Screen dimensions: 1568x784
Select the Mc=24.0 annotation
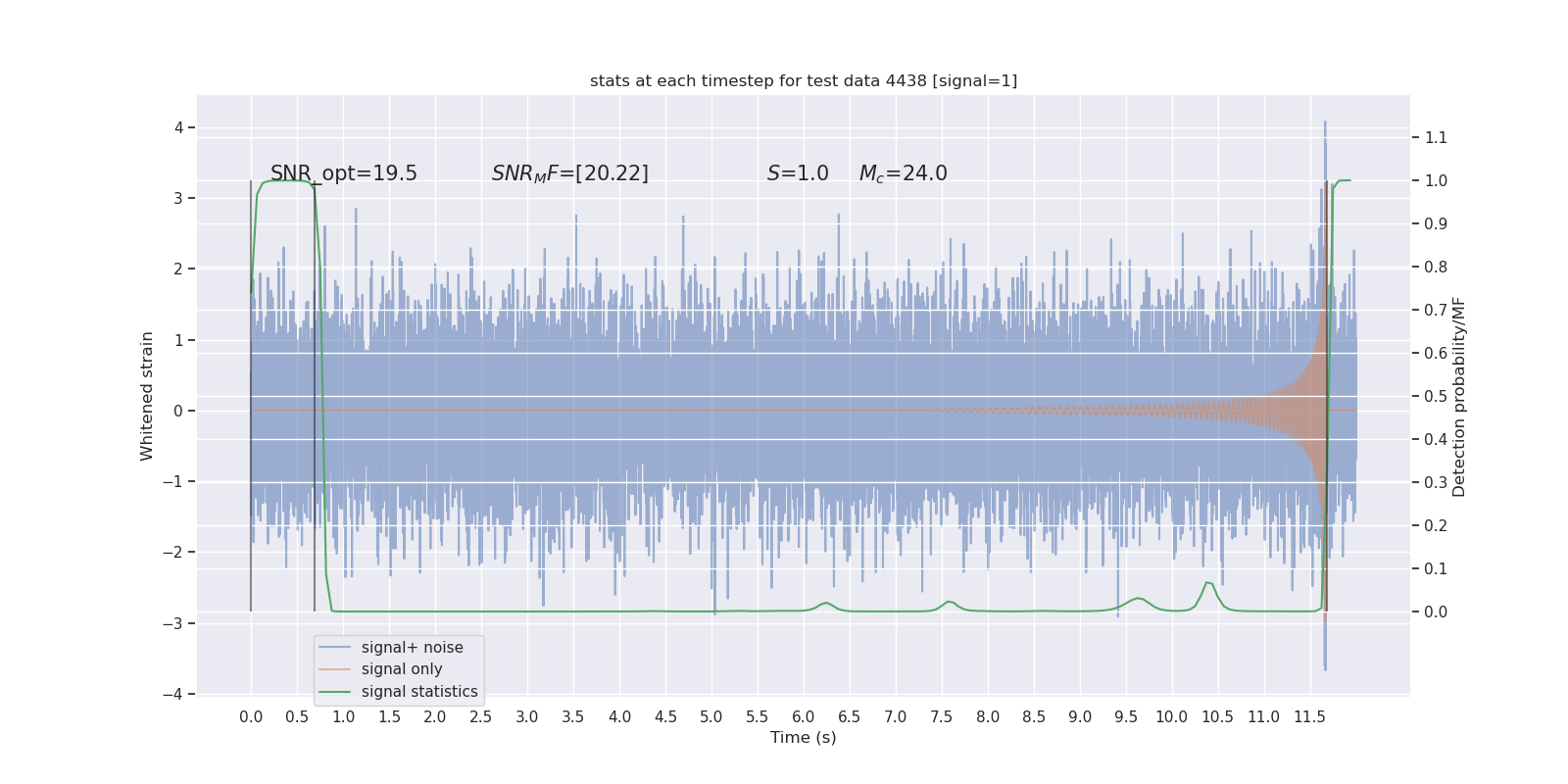pos(904,173)
